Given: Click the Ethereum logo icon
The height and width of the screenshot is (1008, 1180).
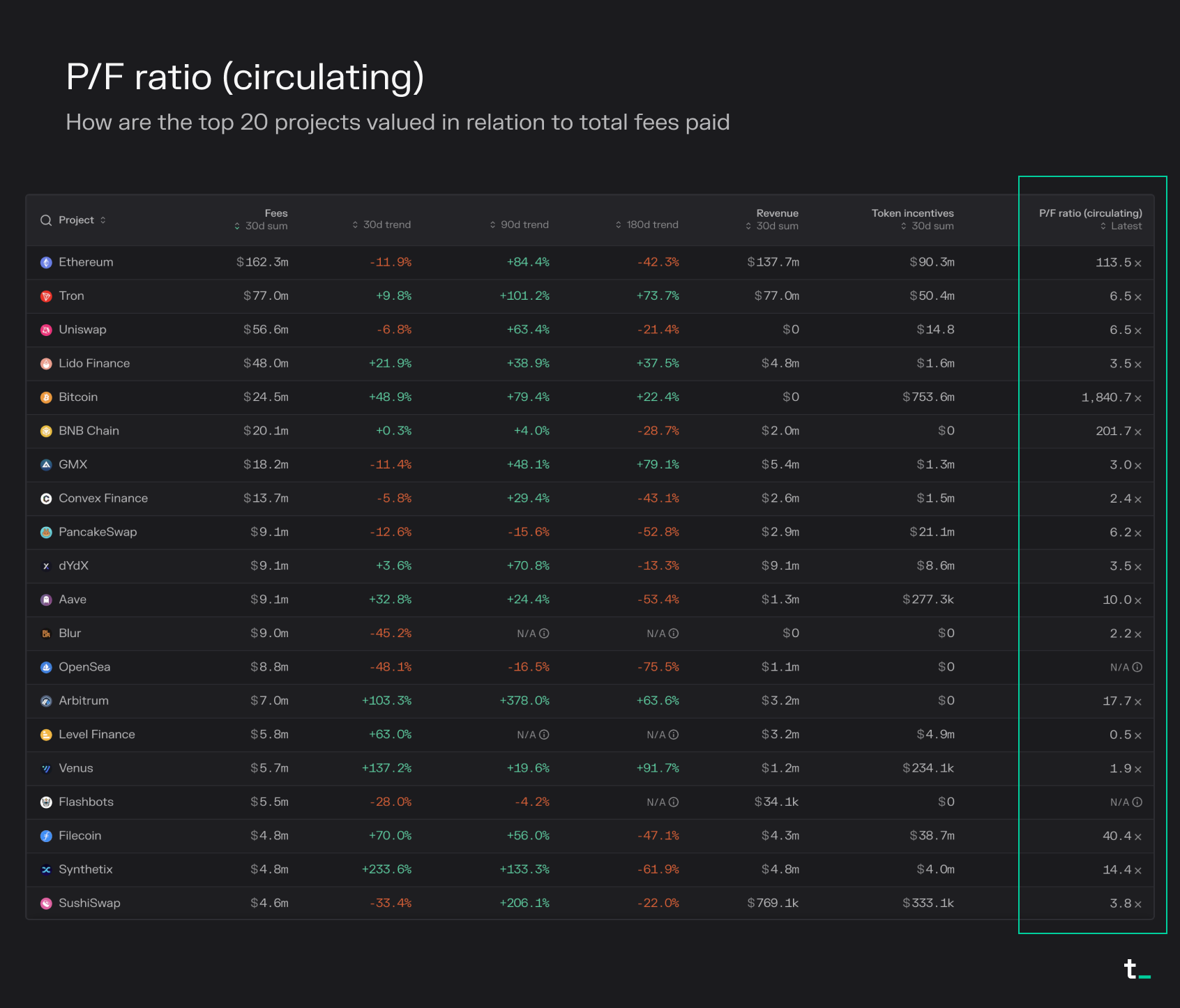Looking at the screenshot, I should tap(46, 263).
